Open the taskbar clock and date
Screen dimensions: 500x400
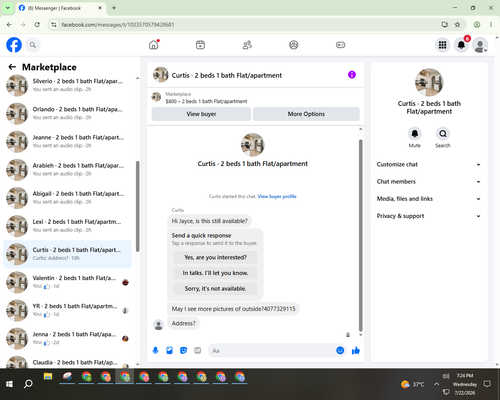point(465,384)
